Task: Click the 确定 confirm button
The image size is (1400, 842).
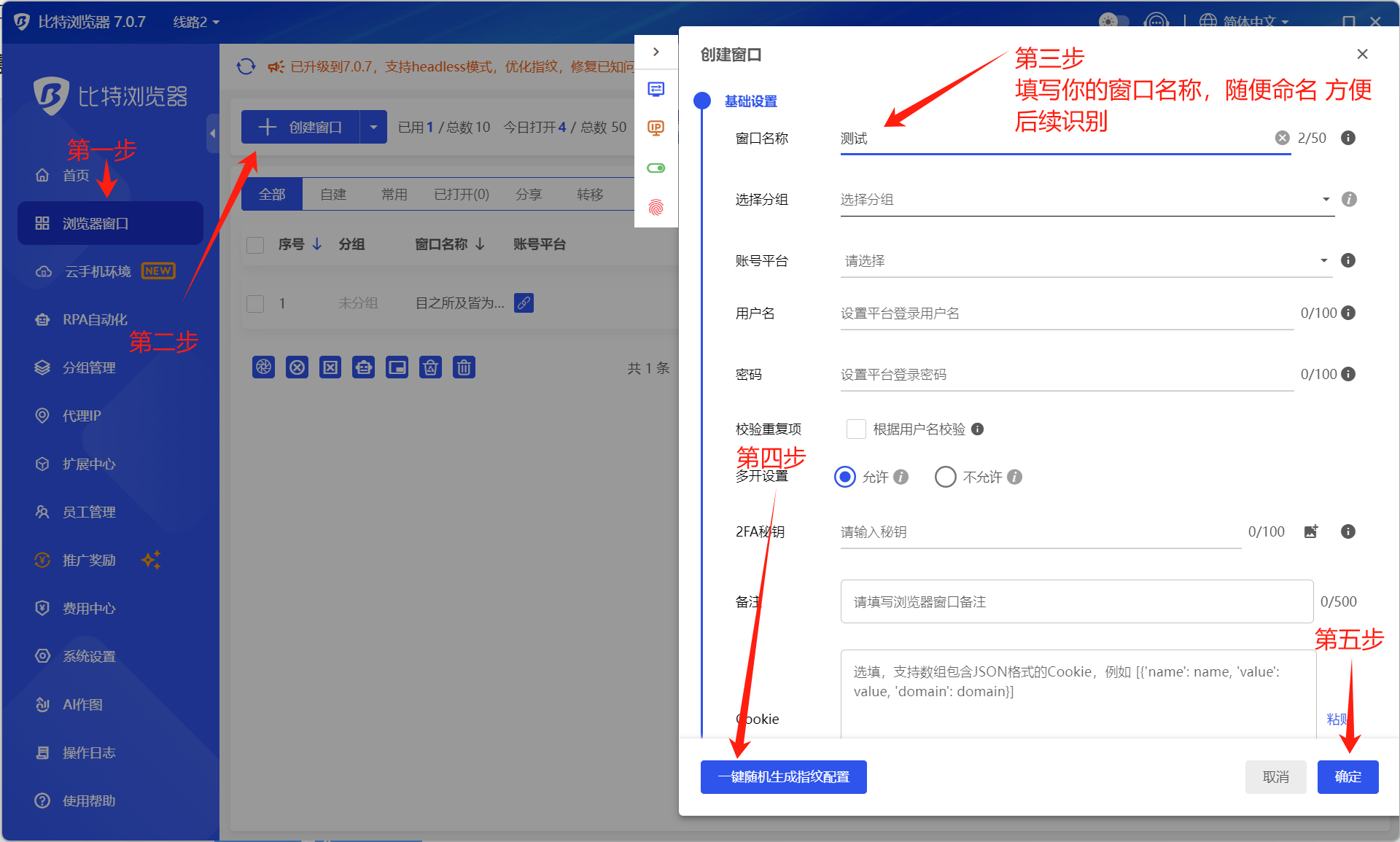Action: click(1347, 777)
